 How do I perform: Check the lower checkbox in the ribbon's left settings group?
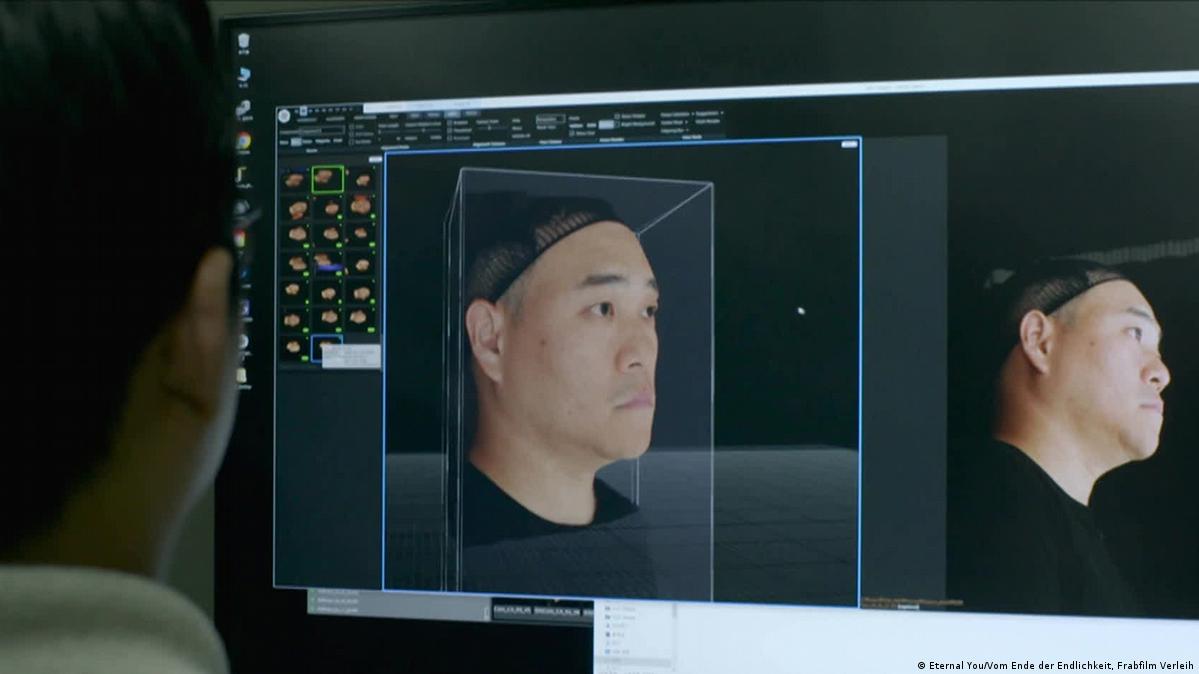pos(352,141)
